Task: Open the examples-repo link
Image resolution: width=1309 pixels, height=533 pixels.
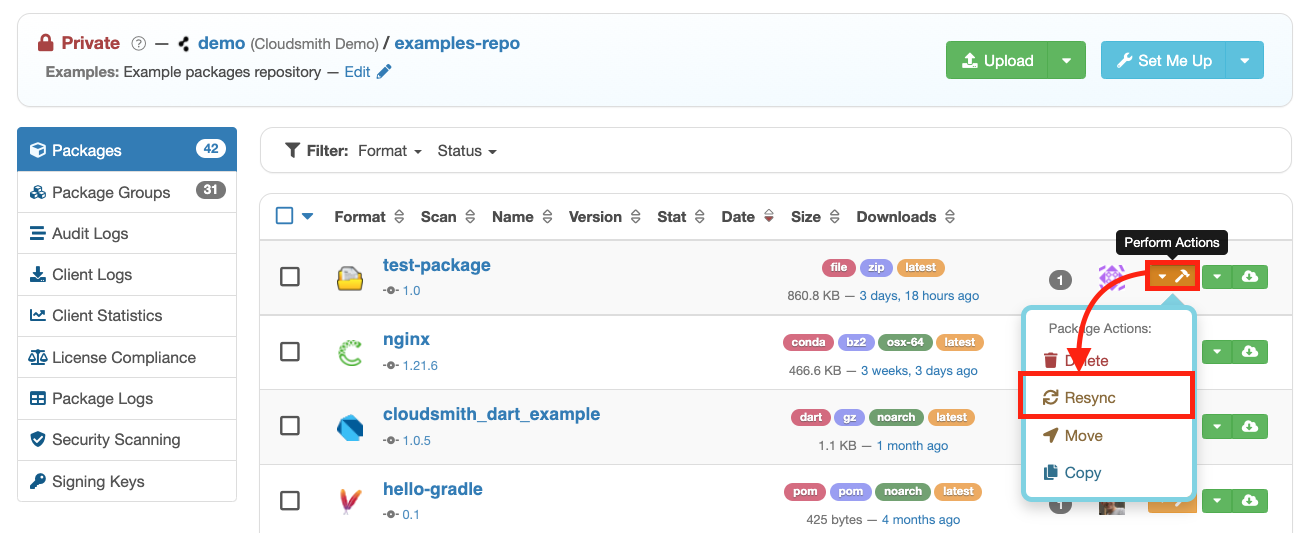Action: point(457,43)
